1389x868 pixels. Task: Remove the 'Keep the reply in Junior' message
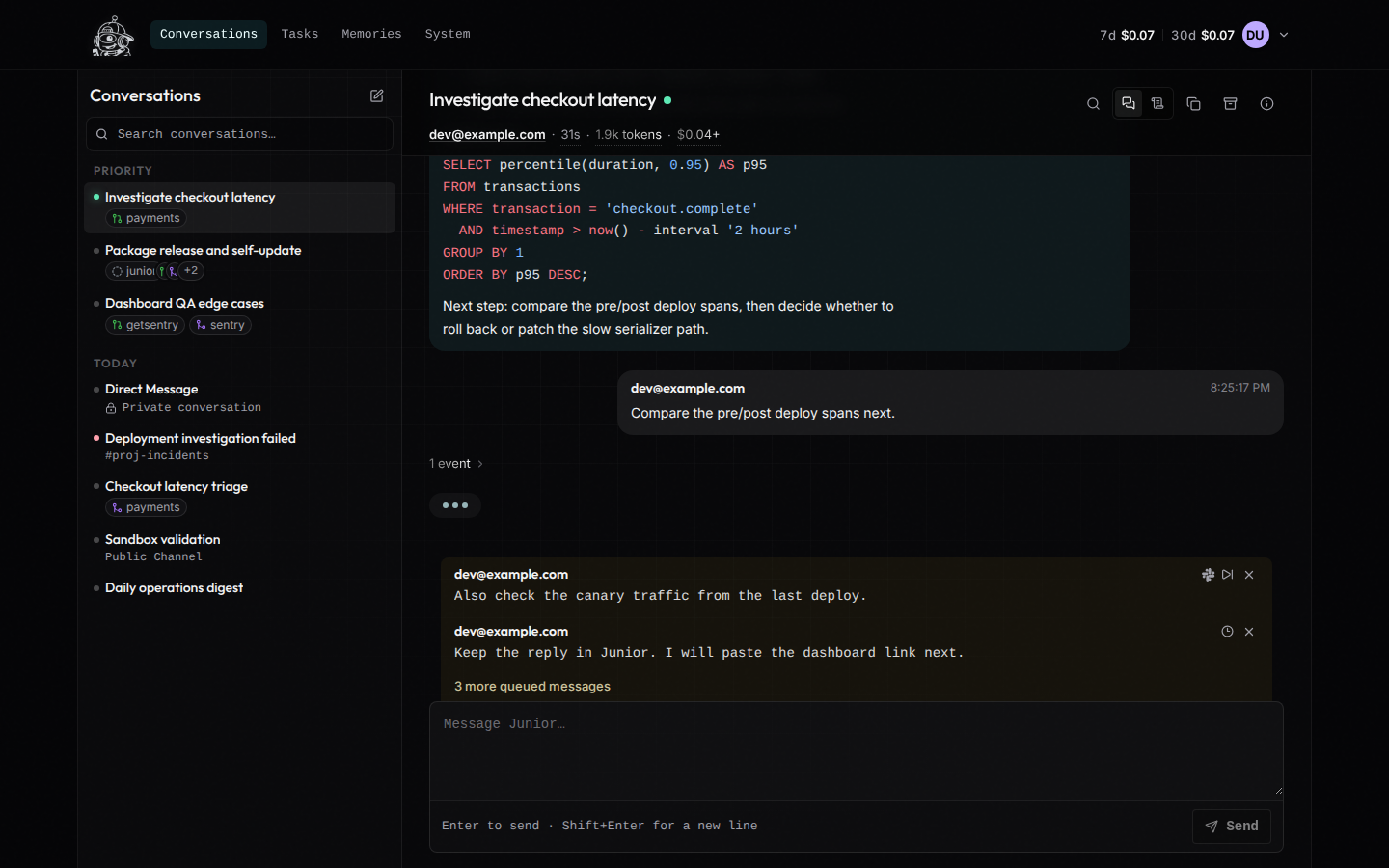(x=1249, y=632)
